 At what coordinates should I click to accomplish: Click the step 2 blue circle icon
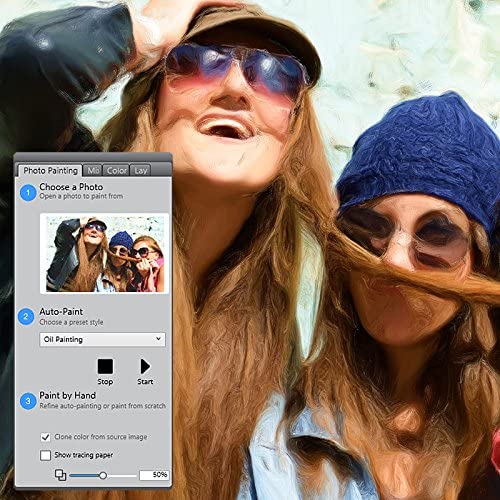point(26,316)
